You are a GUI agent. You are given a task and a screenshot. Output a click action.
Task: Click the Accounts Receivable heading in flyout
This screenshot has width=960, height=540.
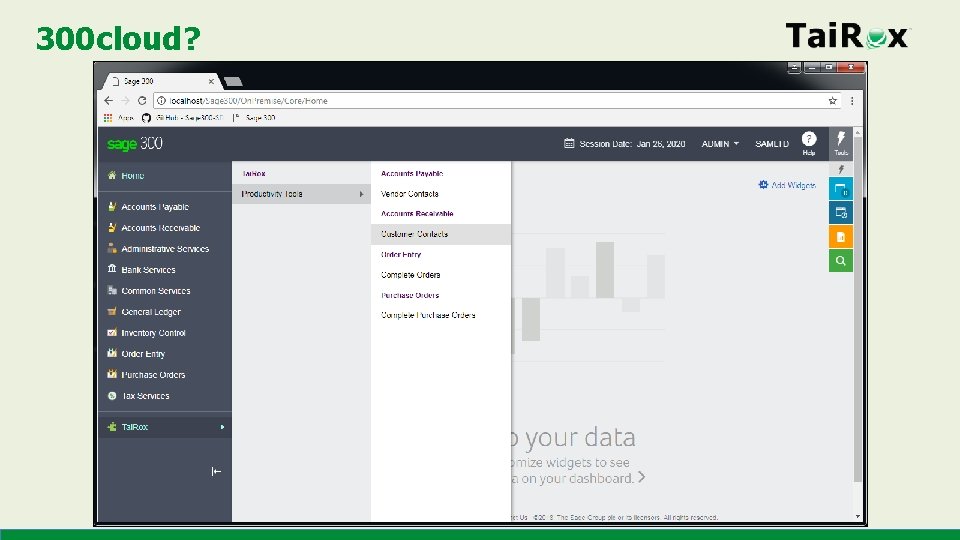[x=417, y=214]
